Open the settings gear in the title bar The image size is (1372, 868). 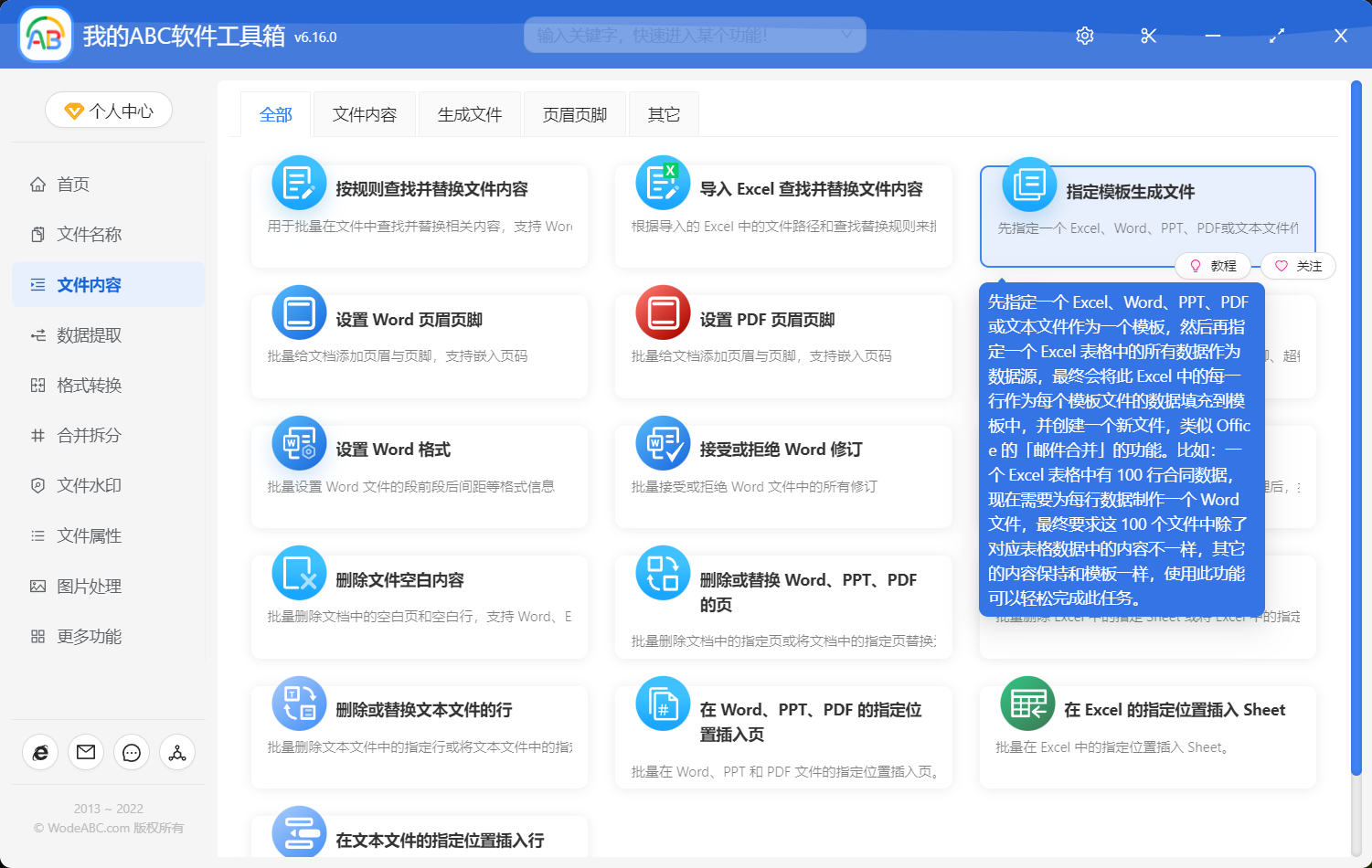pyautogui.click(x=1084, y=36)
